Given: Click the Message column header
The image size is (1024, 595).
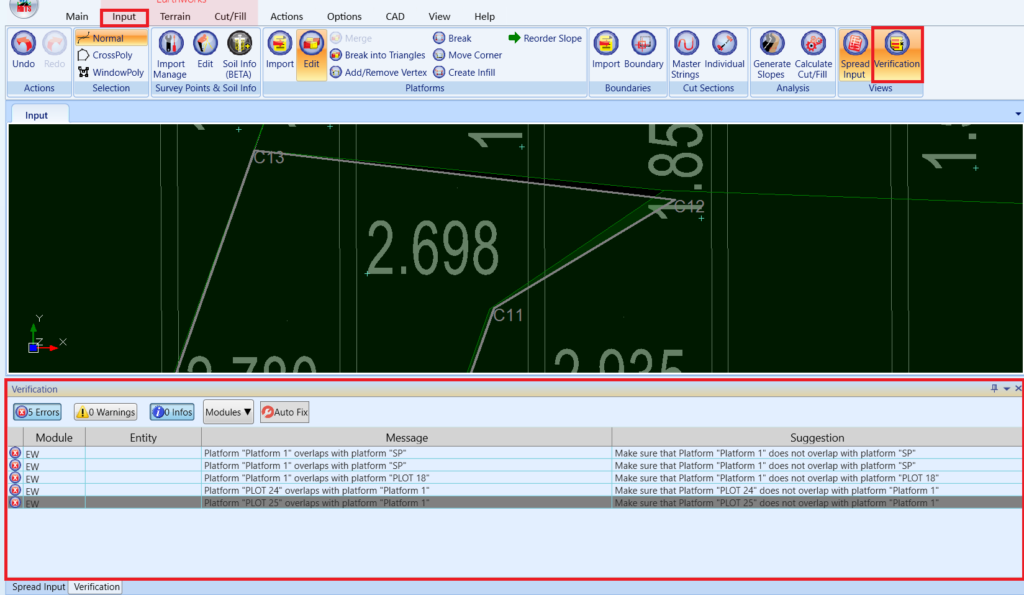Looking at the screenshot, I should 407,438.
